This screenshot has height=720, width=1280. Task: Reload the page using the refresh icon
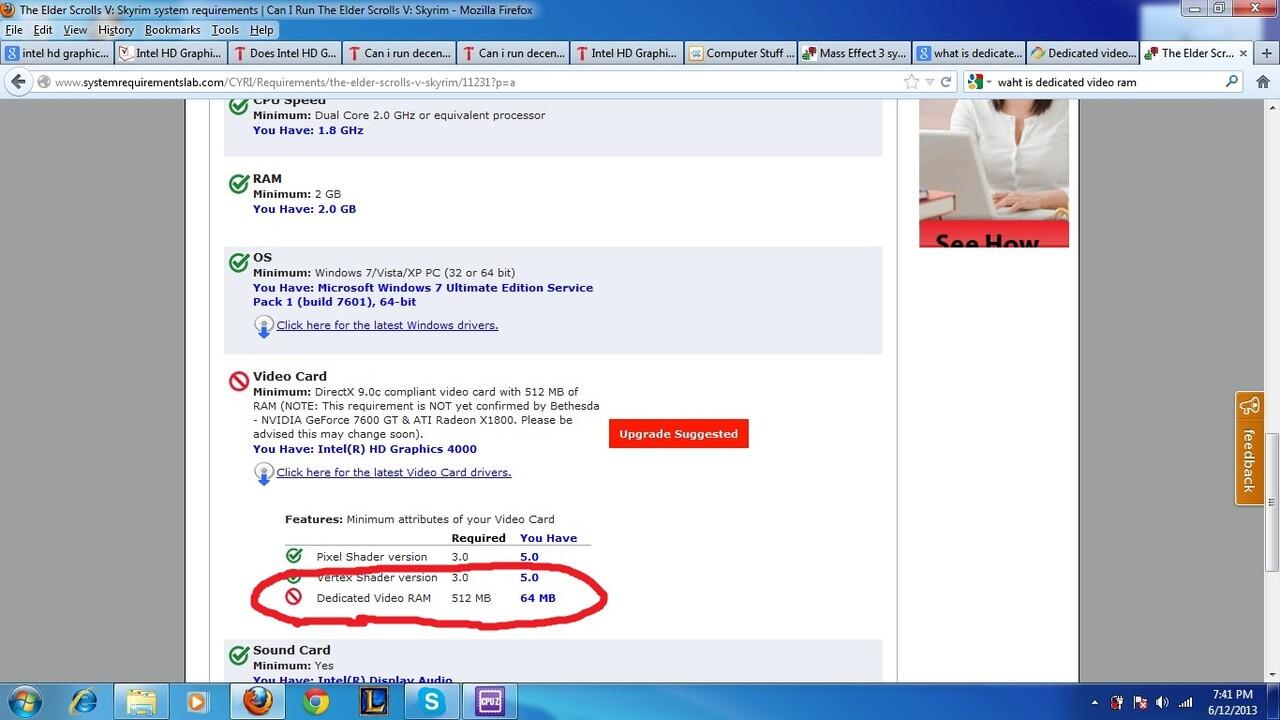click(x=946, y=82)
